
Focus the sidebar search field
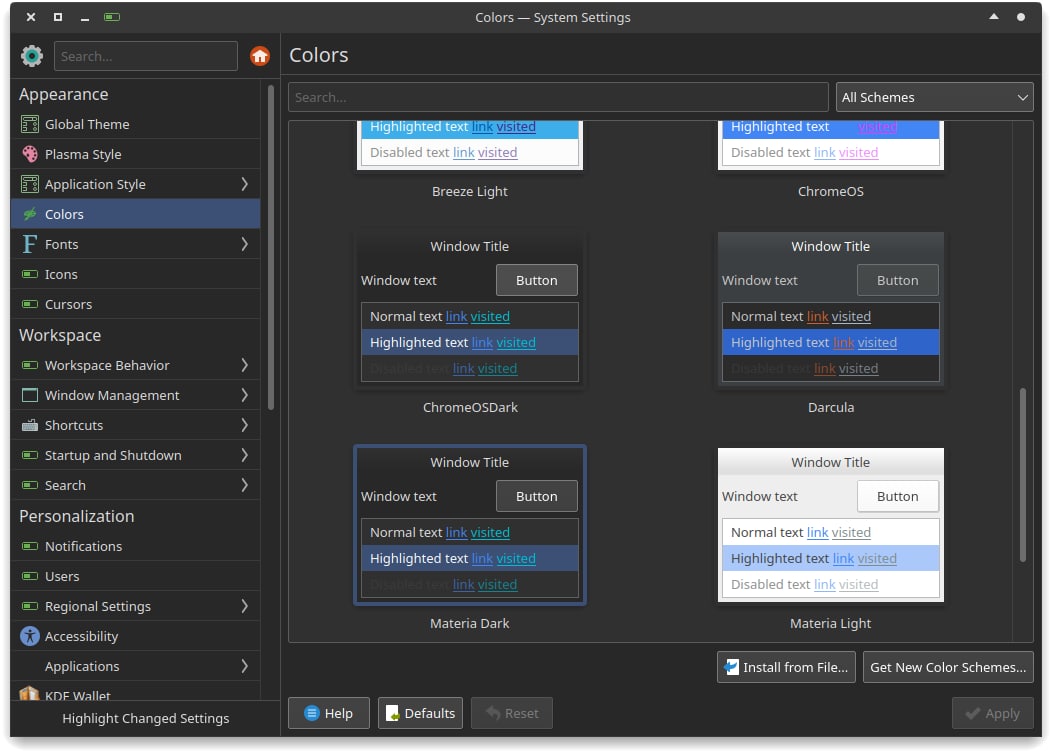(x=146, y=56)
